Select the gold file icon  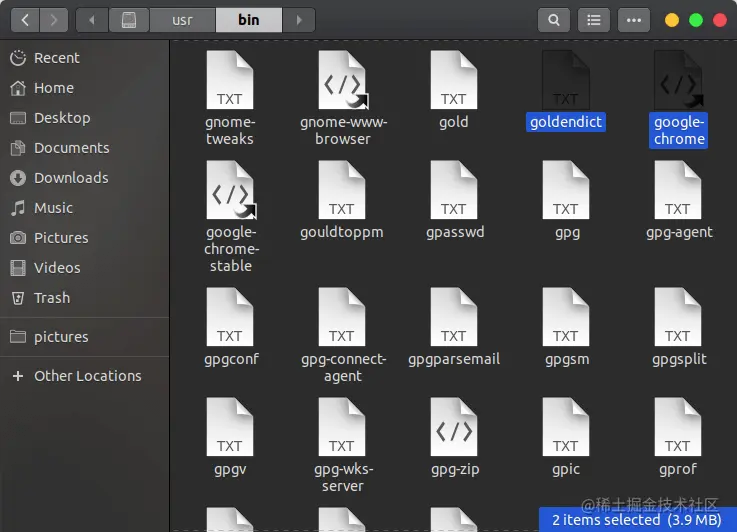click(454, 80)
